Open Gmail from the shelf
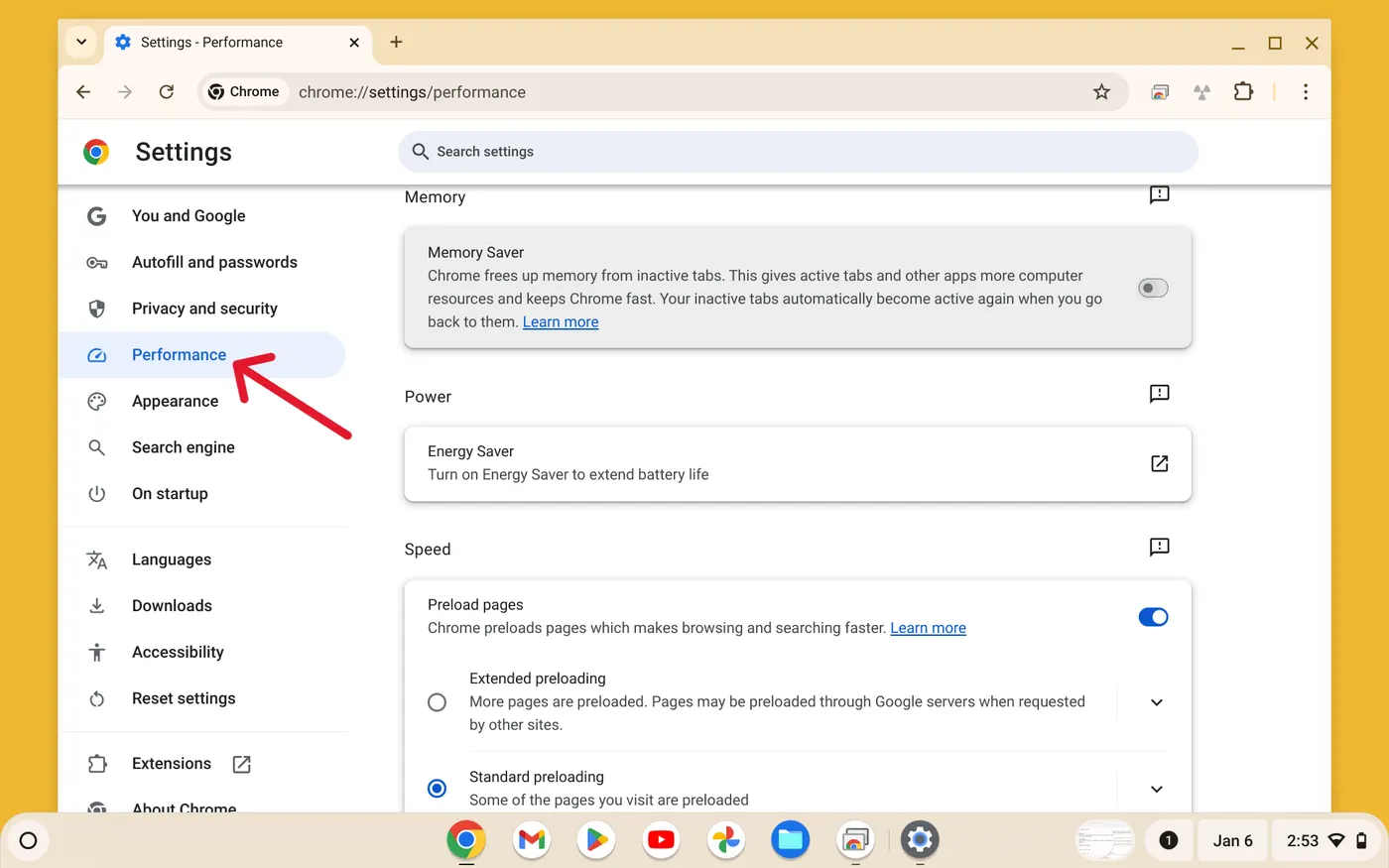Image resolution: width=1389 pixels, height=868 pixels. coord(532,840)
